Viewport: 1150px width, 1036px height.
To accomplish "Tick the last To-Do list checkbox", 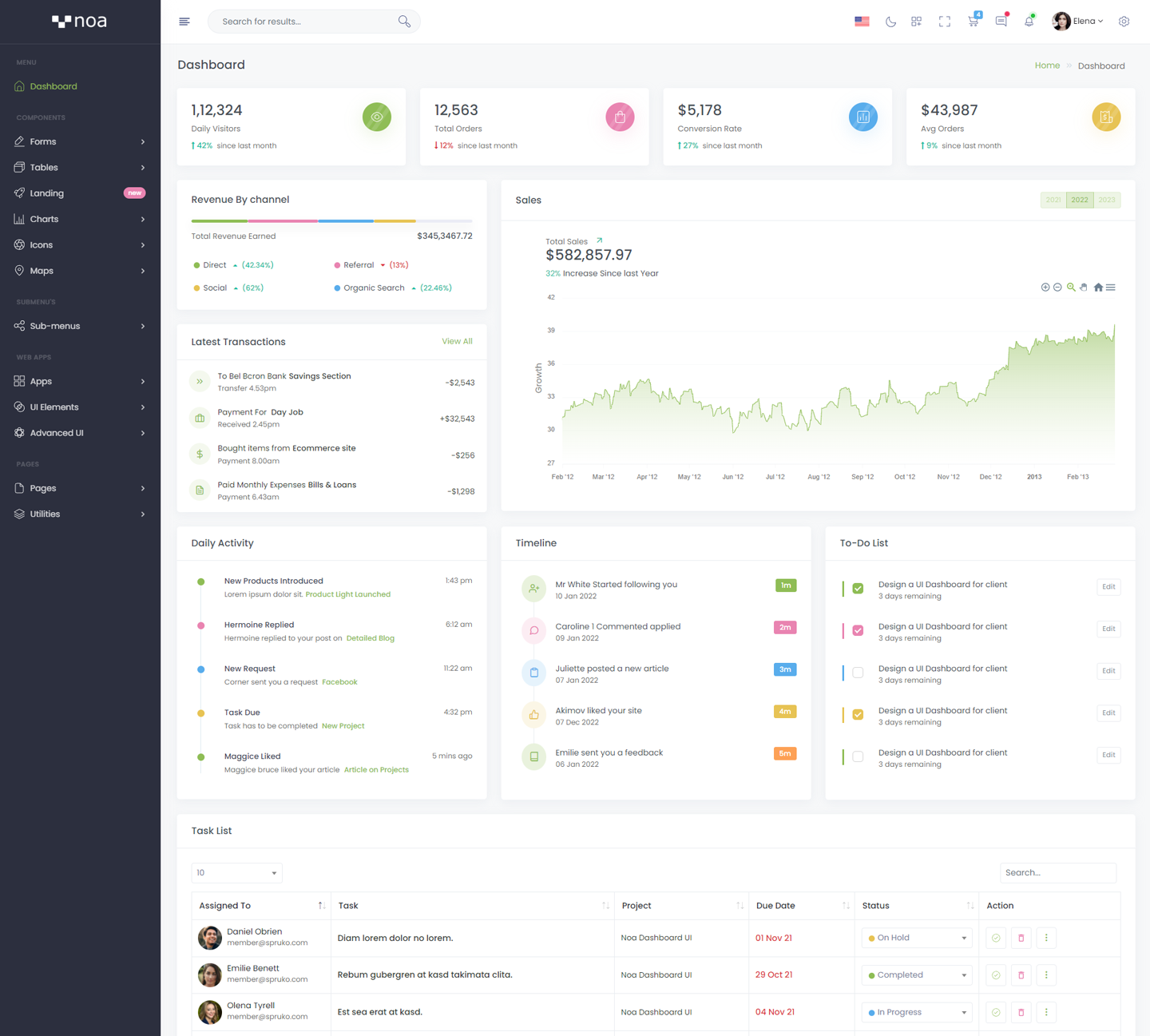I will pos(858,756).
